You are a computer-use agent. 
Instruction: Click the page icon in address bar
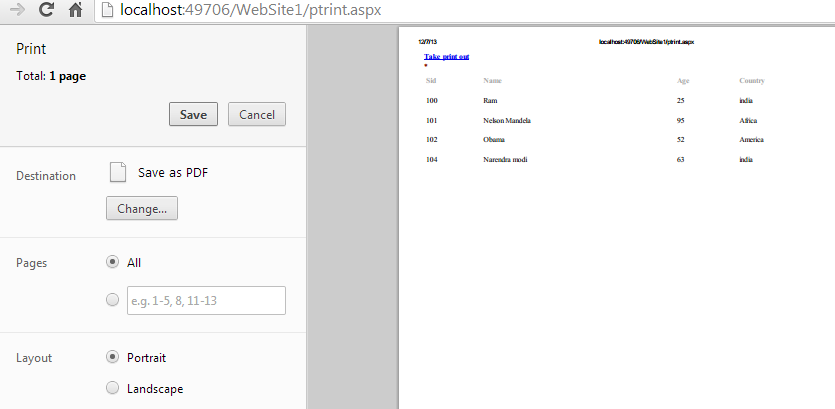click(107, 10)
